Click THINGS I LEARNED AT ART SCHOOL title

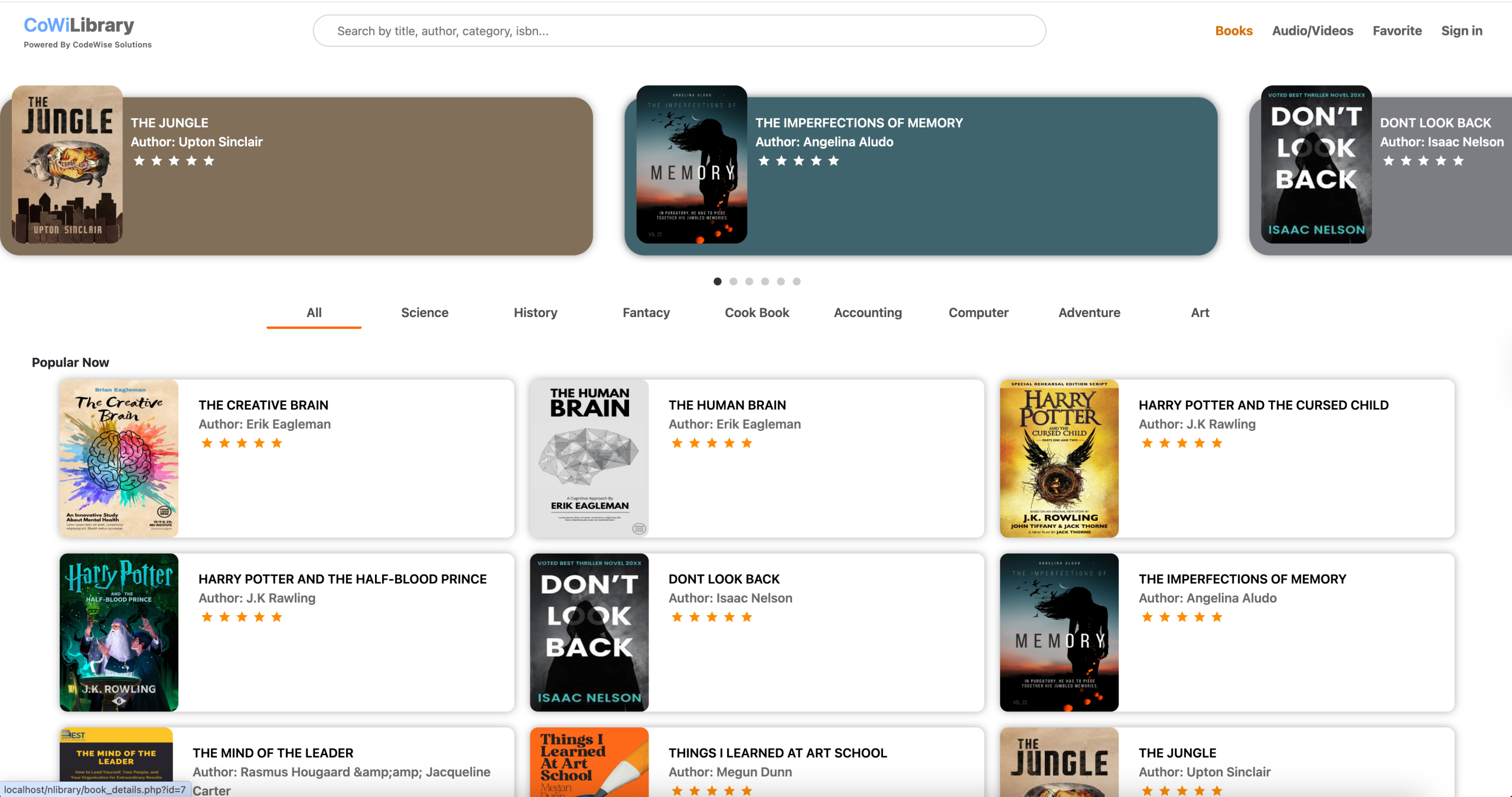pyautogui.click(x=778, y=753)
